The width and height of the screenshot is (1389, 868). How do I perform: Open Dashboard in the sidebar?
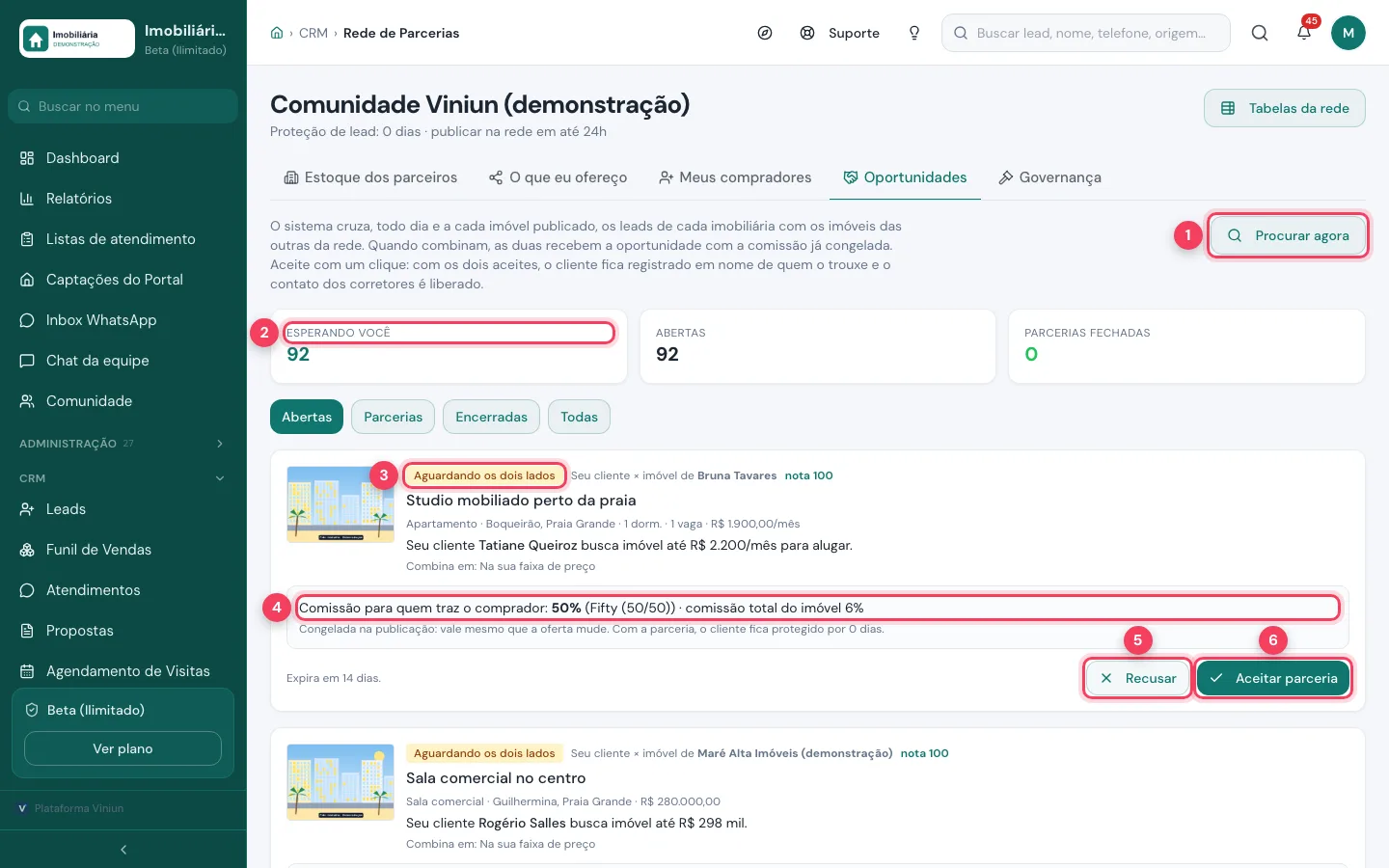(x=123, y=158)
